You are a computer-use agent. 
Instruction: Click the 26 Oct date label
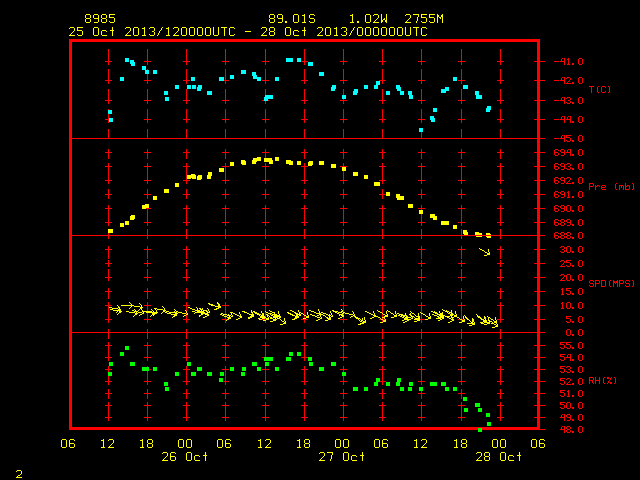click(x=184, y=456)
